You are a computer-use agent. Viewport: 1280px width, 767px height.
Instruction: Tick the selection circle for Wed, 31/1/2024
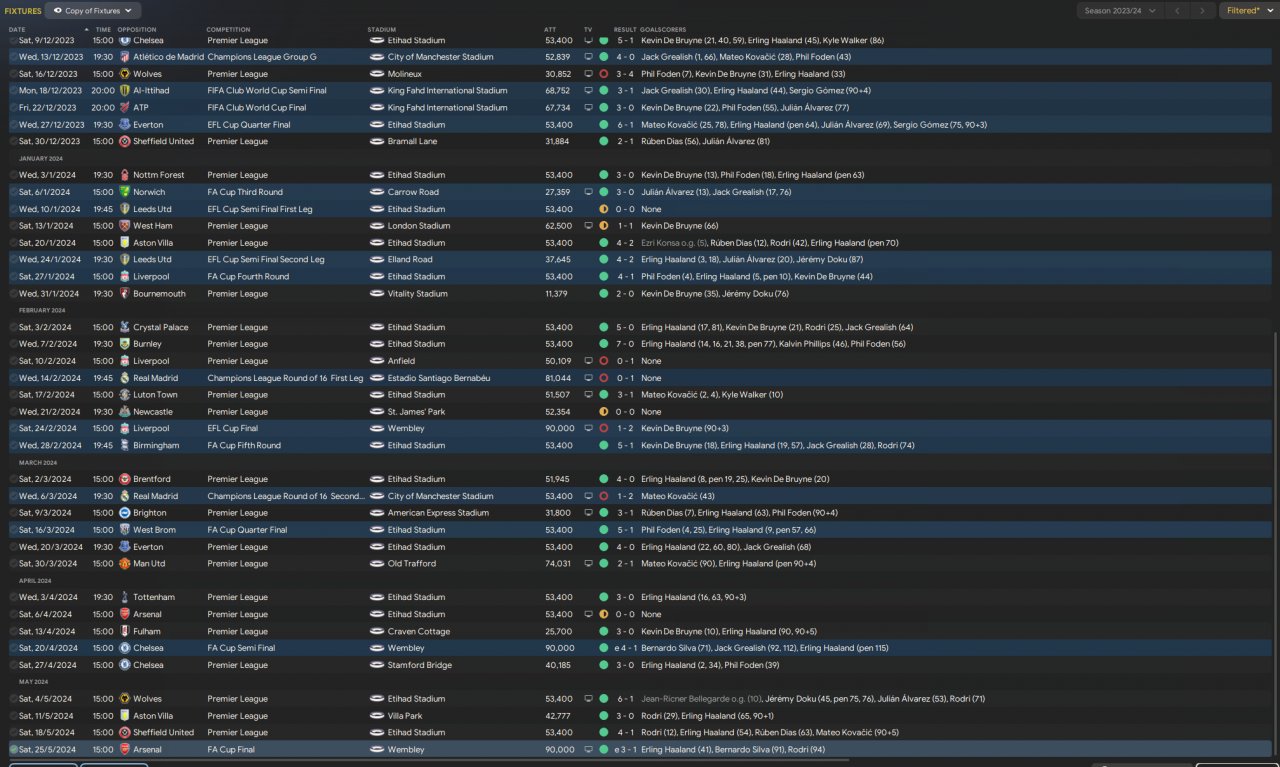click(14, 294)
